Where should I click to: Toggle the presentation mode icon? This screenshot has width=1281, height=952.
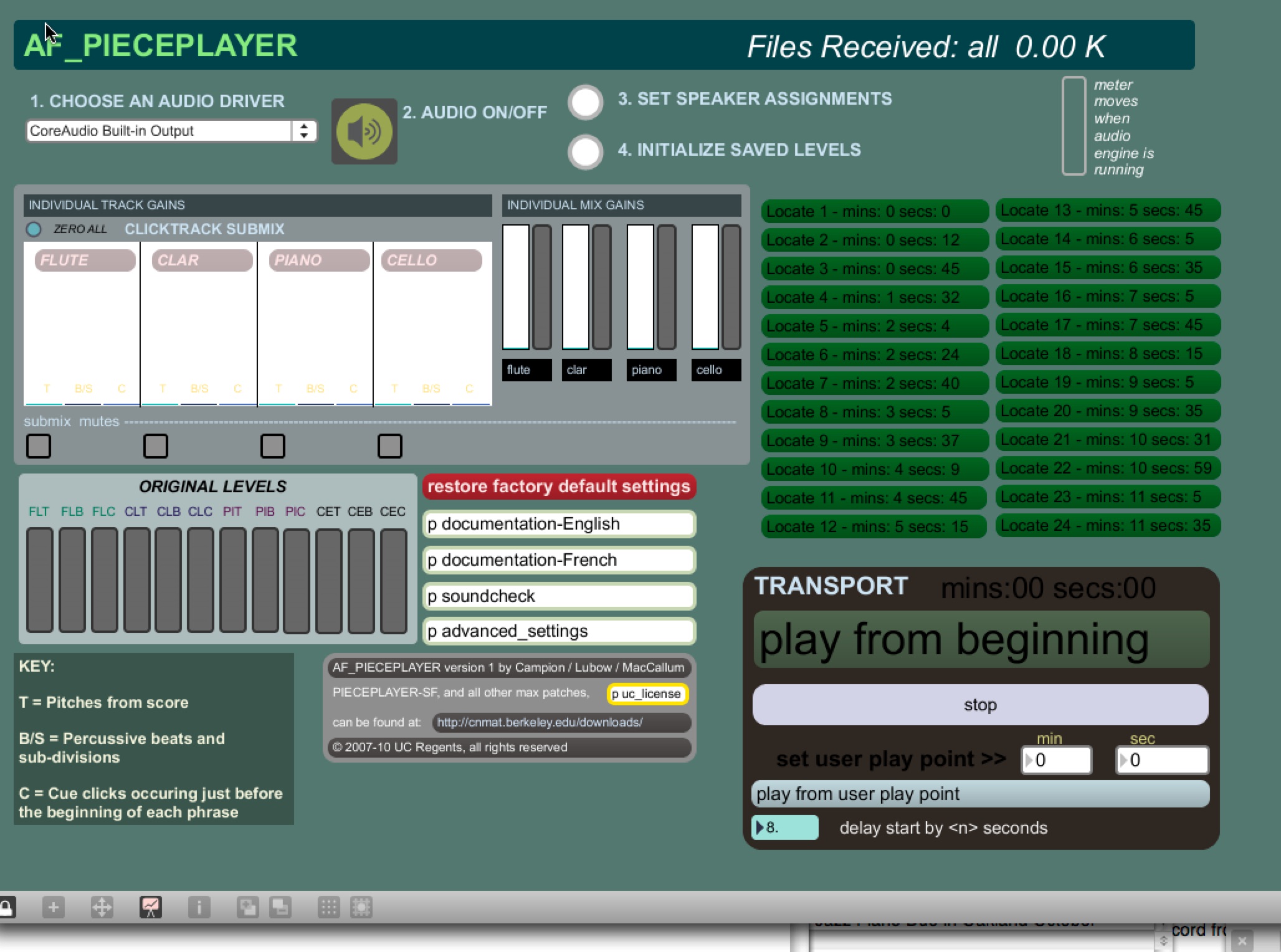(151, 907)
